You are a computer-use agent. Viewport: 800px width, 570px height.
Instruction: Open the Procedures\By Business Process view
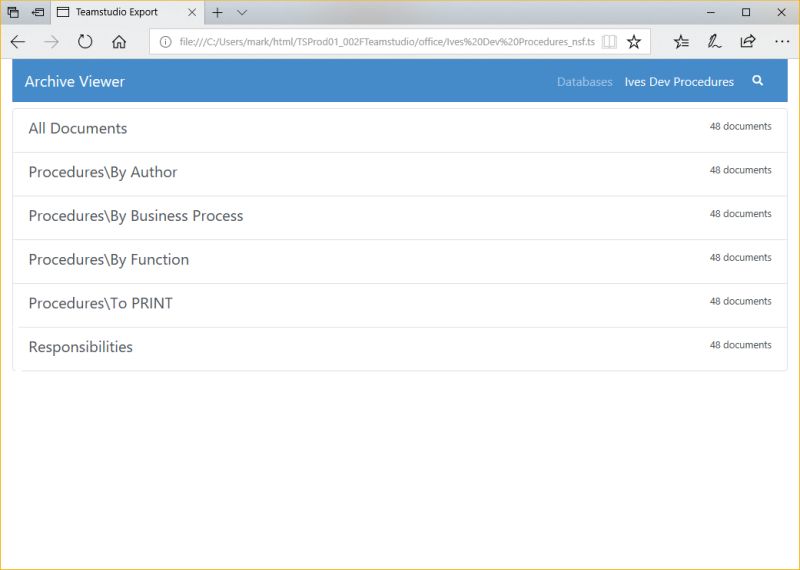click(x=400, y=218)
